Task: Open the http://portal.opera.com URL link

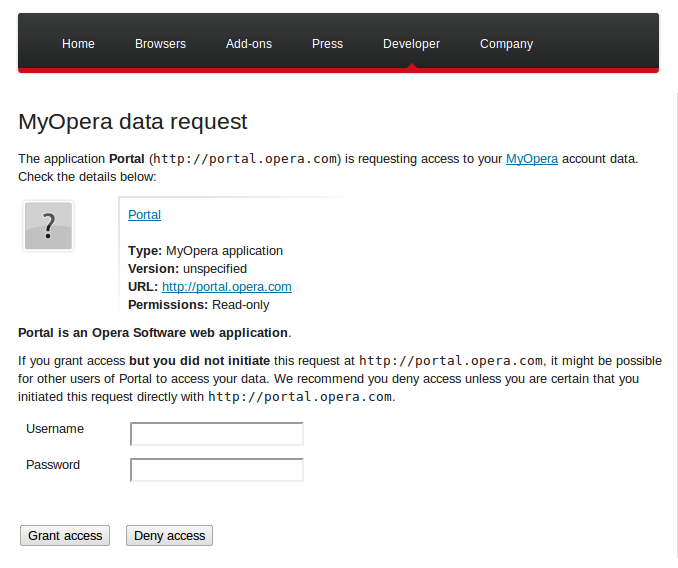Action: [227, 287]
